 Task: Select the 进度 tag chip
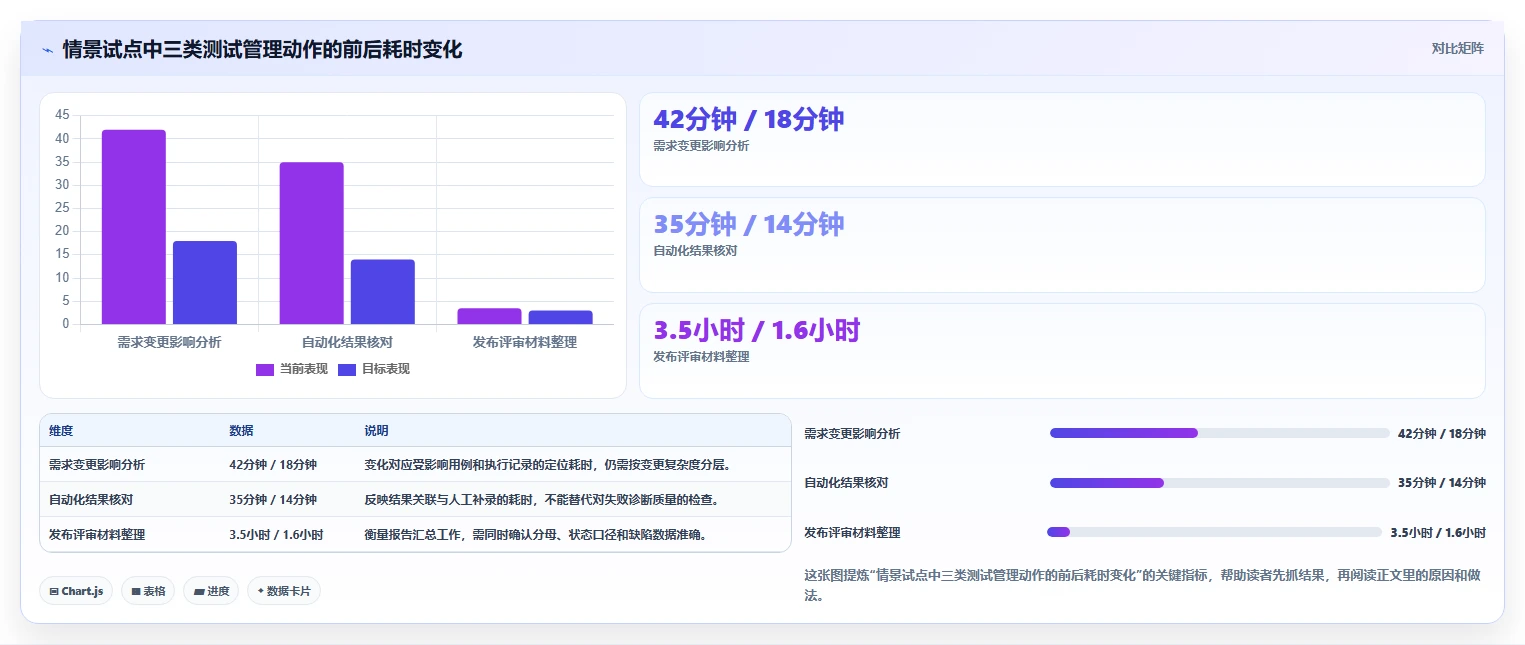pos(211,591)
